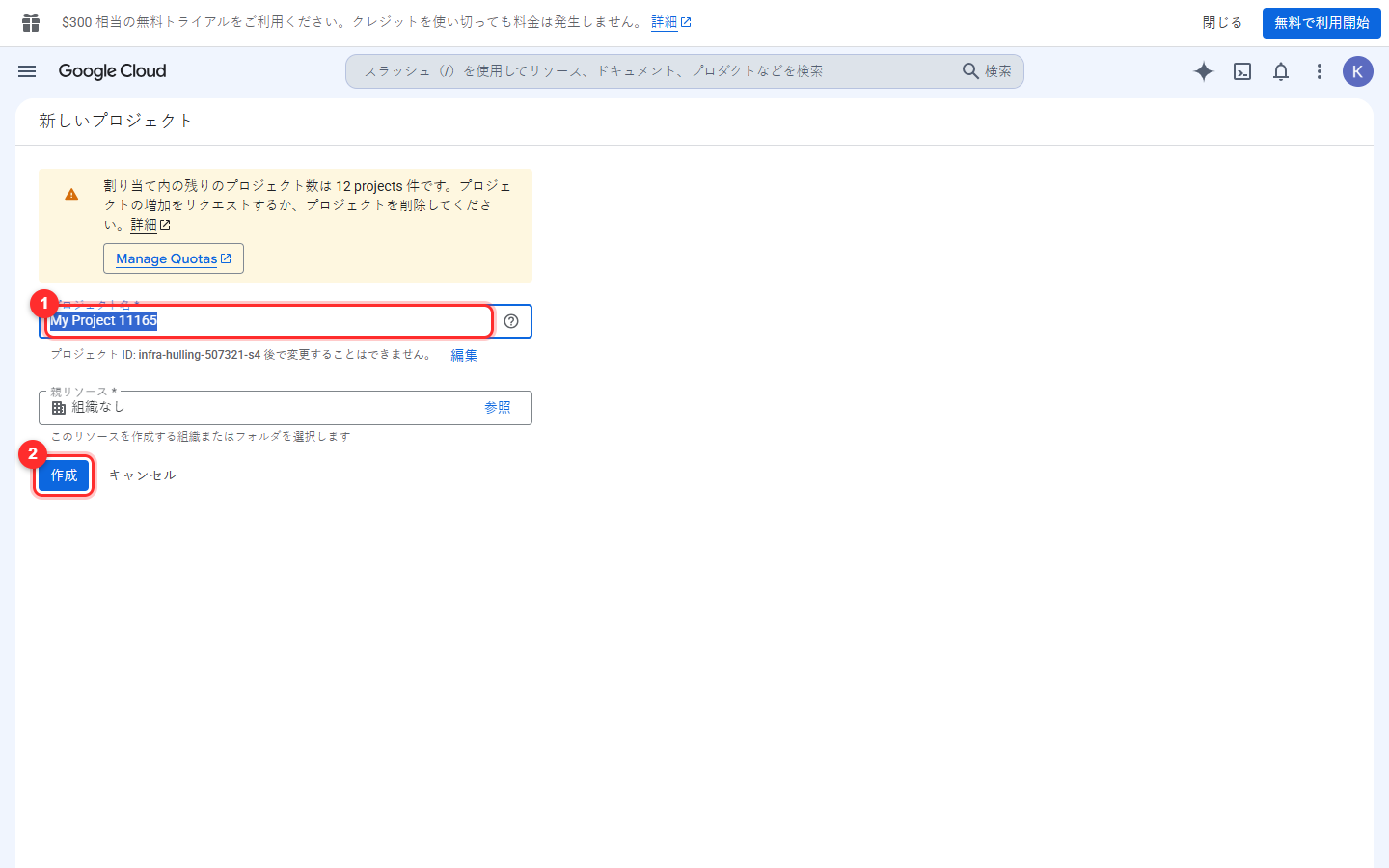Click the キャンセル button
The image size is (1389, 868).
click(143, 475)
